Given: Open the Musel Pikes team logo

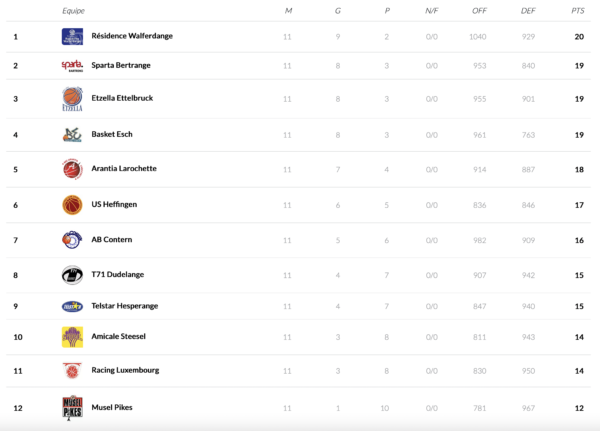Looking at the screenshot, I should [x=72, y=408].
